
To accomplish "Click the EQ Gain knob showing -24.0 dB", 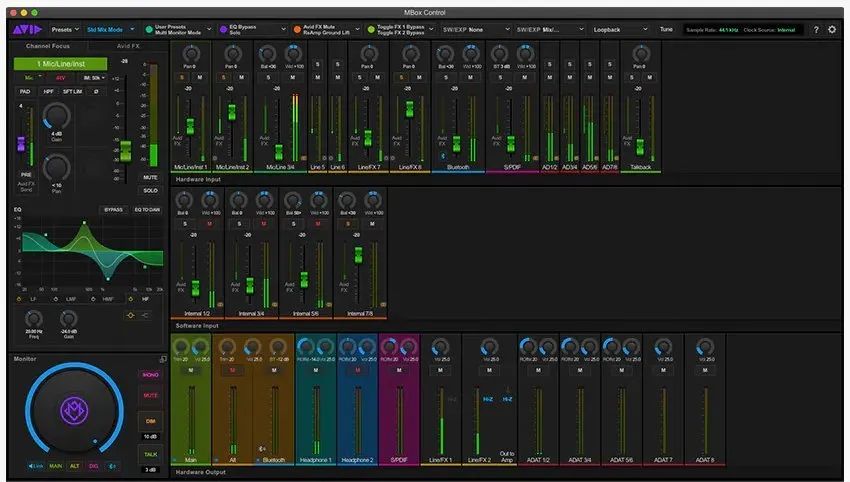I will (68, 319).
